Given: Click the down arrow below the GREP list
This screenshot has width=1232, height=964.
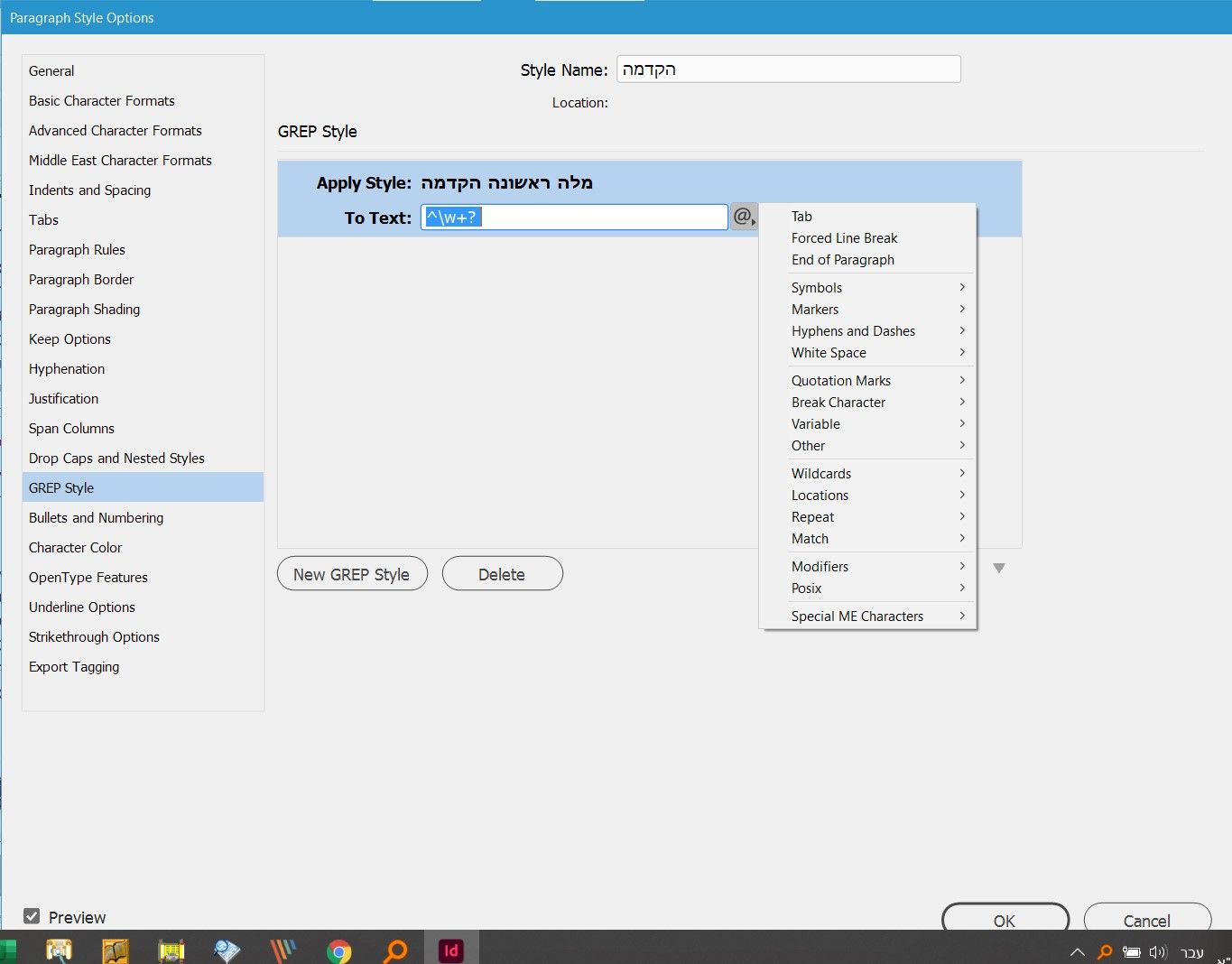Looking at the screenshot, I should (x=999, y=568).
